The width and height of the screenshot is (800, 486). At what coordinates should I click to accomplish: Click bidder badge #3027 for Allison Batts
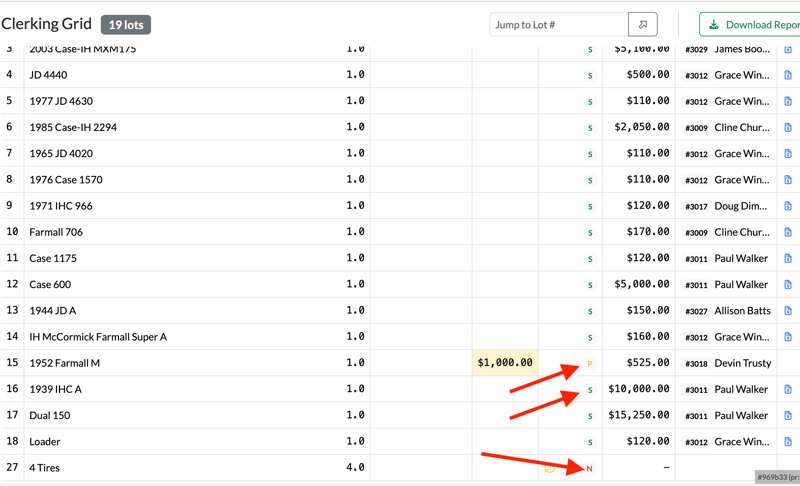(x=696, y=311)
